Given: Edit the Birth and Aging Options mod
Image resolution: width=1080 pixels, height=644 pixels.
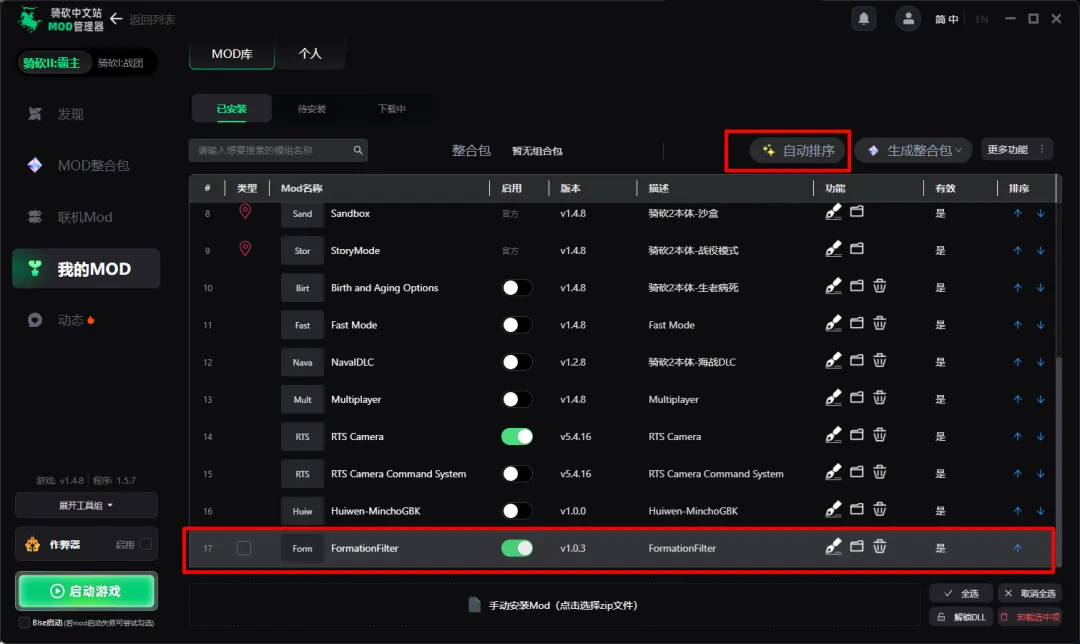Looking at the screenshot, I should [x=833, y=287].
